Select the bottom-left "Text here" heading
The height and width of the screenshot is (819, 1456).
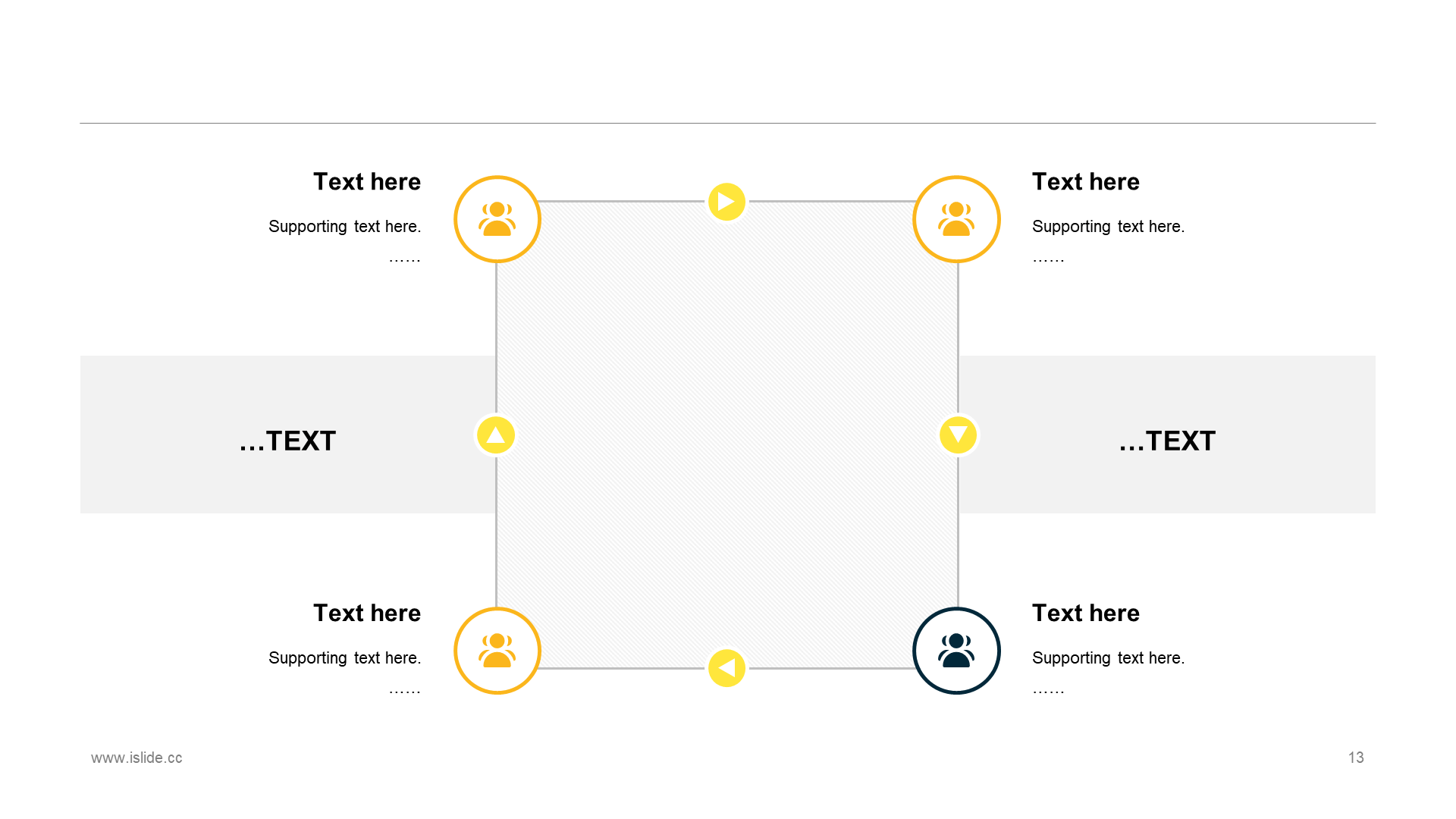[x=367, y=613]
